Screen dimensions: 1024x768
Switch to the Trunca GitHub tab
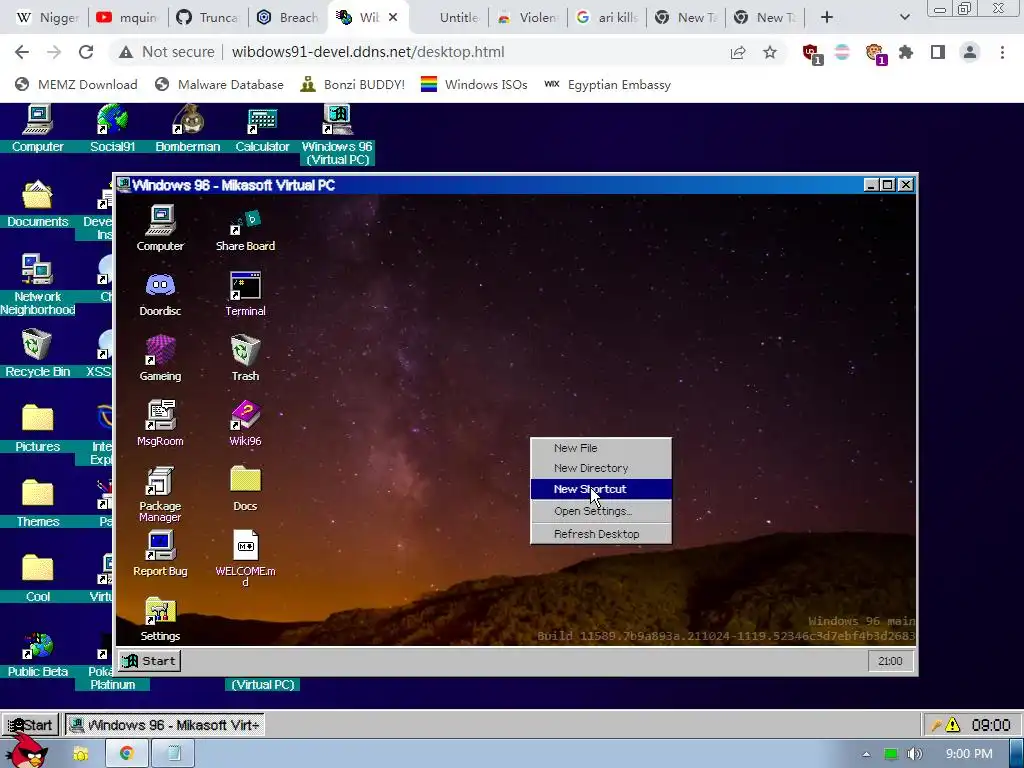[x=208, y=18]
